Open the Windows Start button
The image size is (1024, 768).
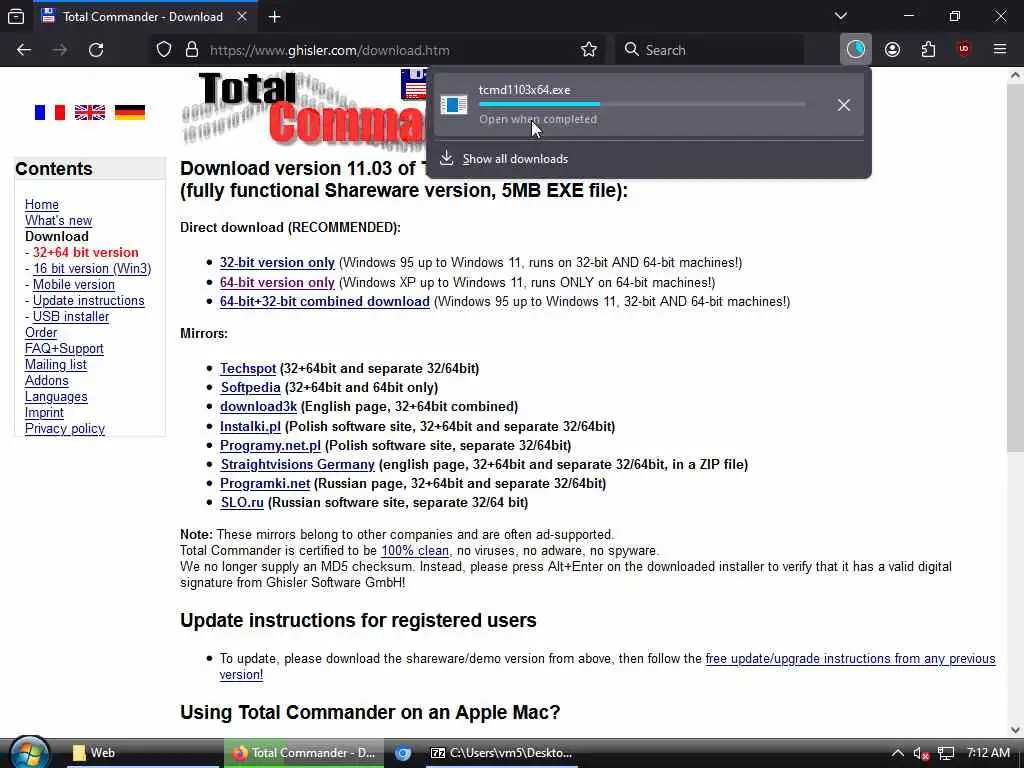tap(29, 753)
